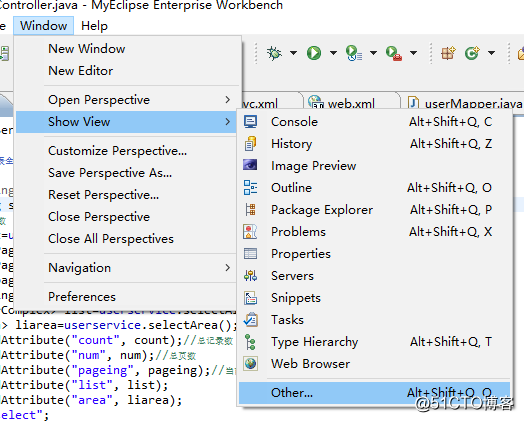Click the New Java Class icon
The width and height of the screenshot is (524, 422).
coord(472,53)
